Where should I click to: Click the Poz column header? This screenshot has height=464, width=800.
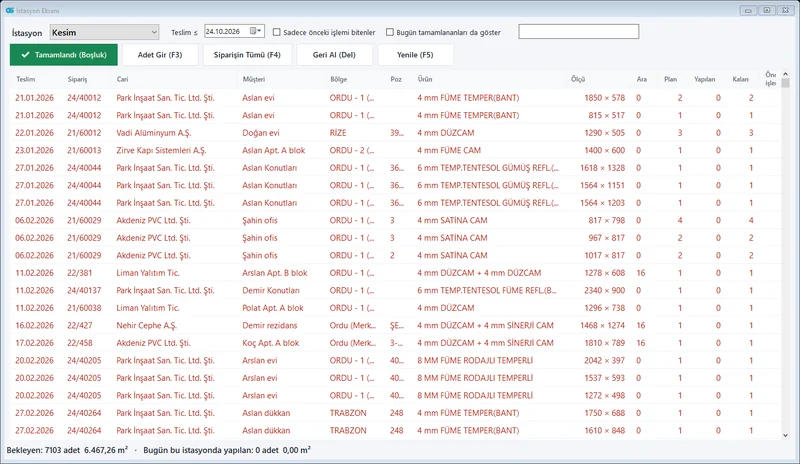click(396, 79)
